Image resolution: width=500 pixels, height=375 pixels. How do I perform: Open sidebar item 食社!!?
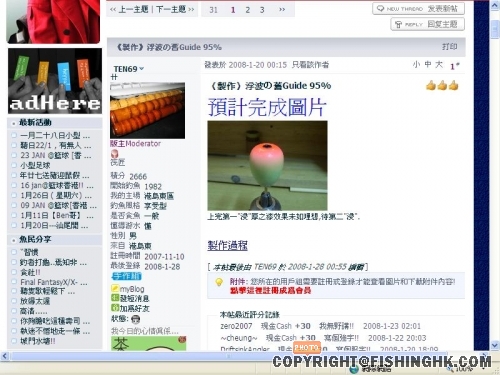click(x=30, y=272)
